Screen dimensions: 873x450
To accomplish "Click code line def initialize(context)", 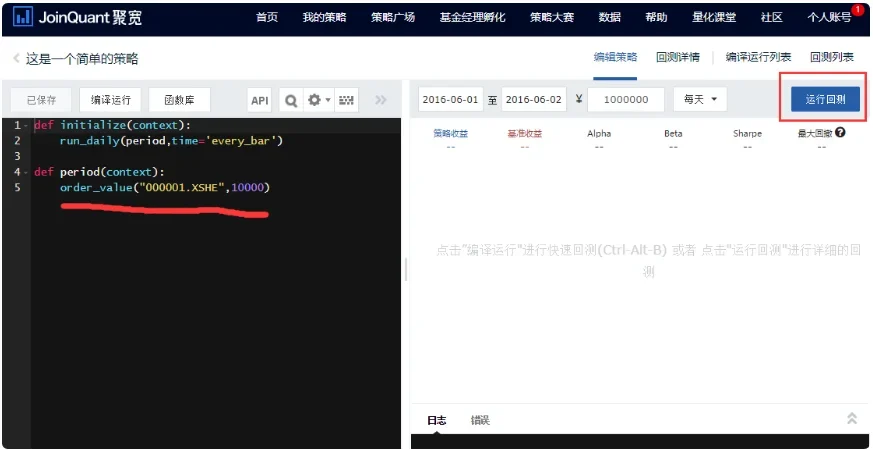I will 112,125.
